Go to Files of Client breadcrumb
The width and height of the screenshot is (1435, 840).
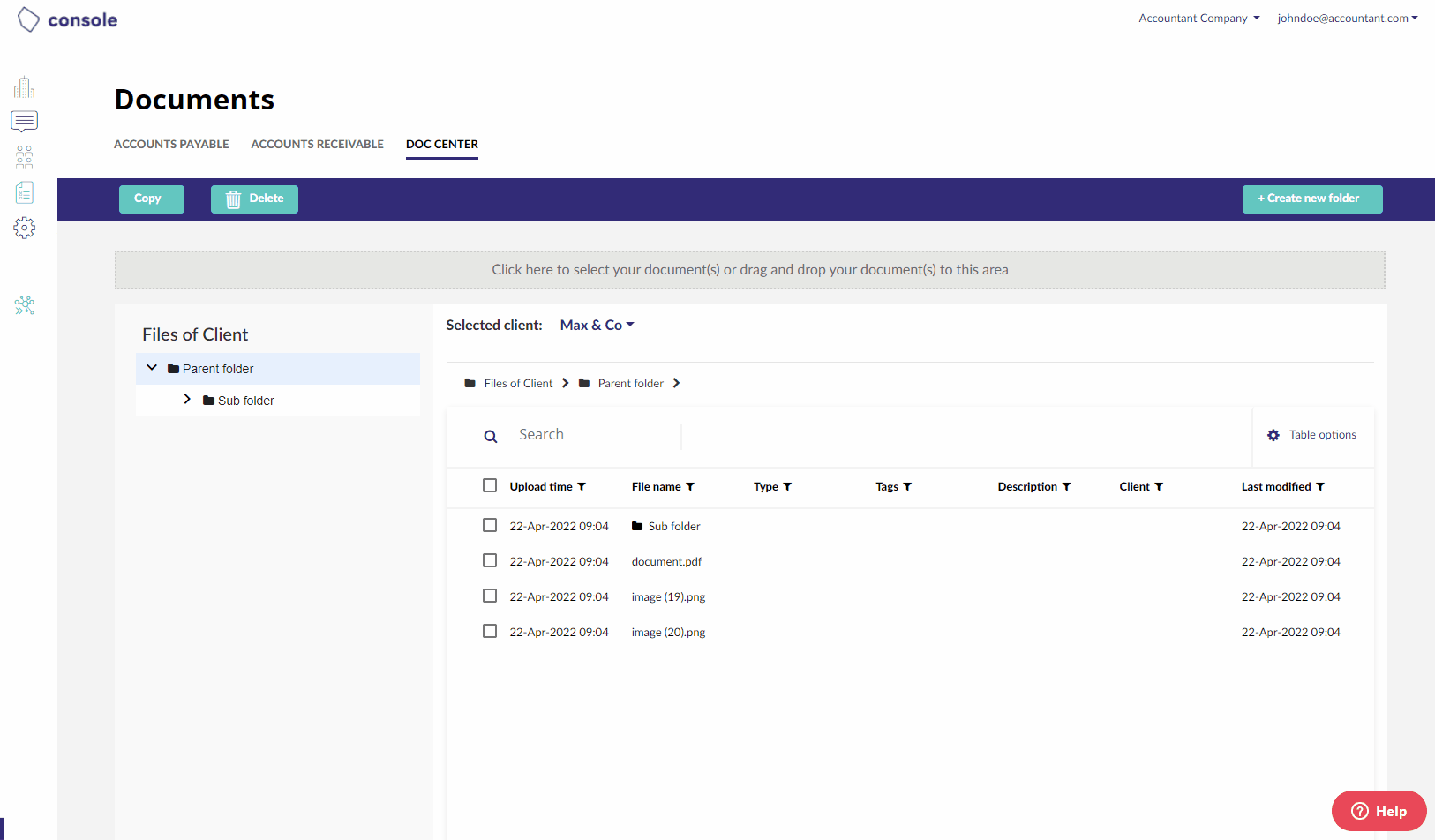(518, 383)
